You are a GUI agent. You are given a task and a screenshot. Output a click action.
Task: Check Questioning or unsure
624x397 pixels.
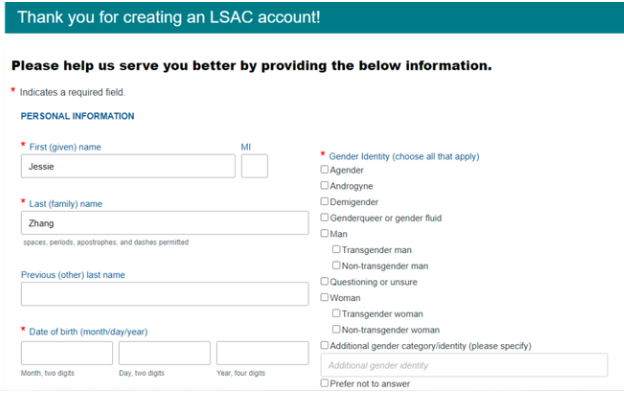tap(325, 282)
